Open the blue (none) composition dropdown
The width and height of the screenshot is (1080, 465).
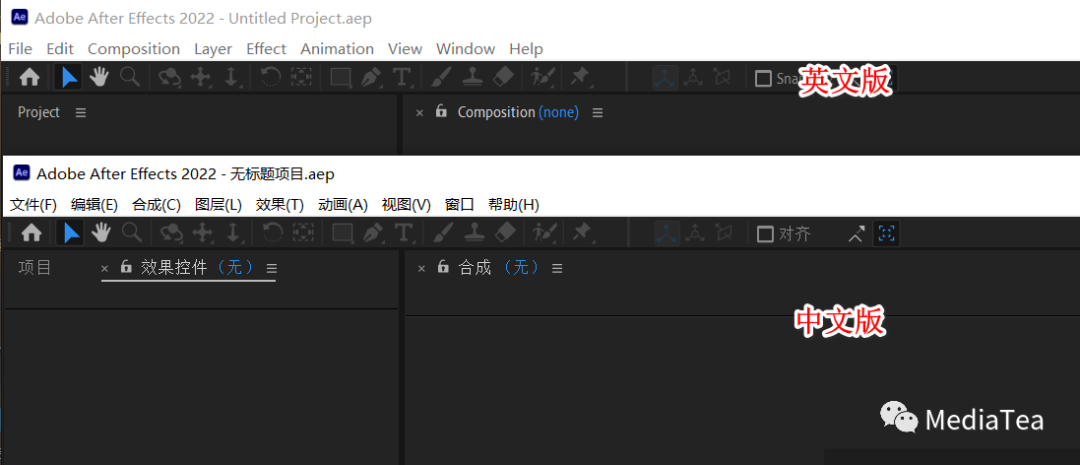point(559,112)
